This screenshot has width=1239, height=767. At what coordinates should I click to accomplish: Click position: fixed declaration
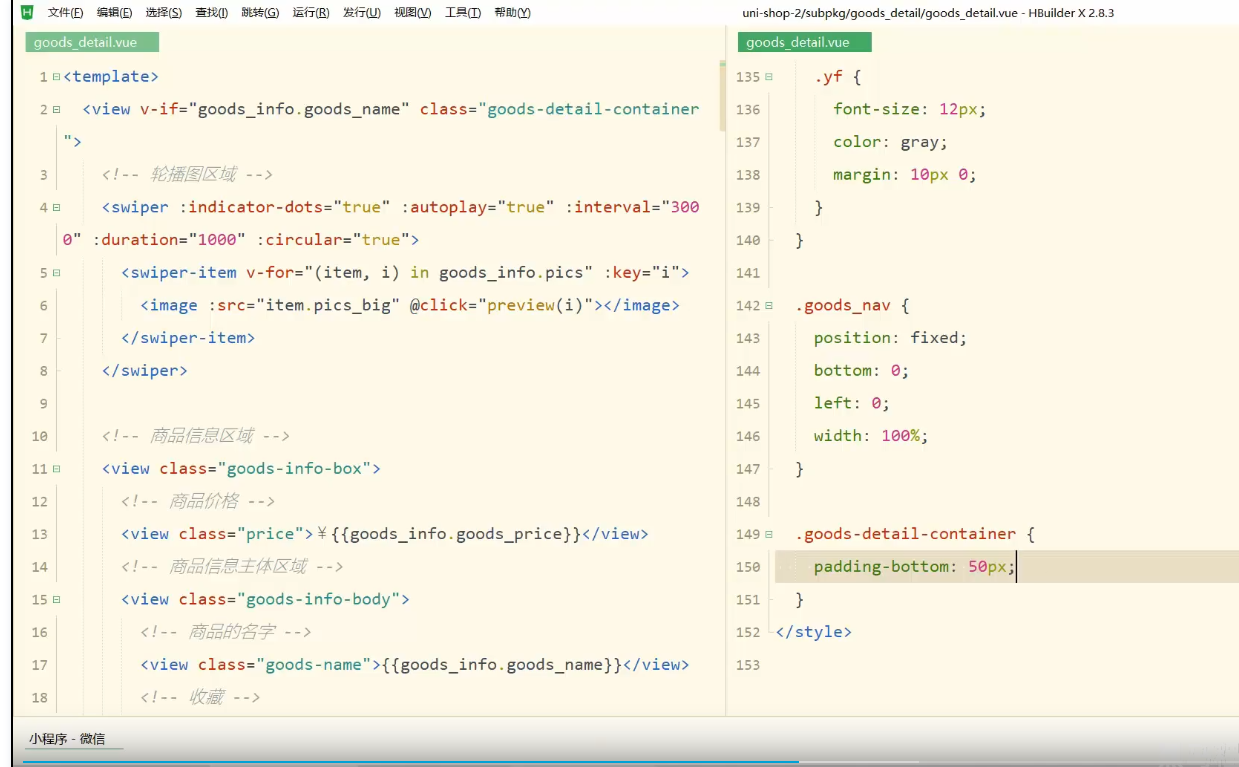pos(891,338)
